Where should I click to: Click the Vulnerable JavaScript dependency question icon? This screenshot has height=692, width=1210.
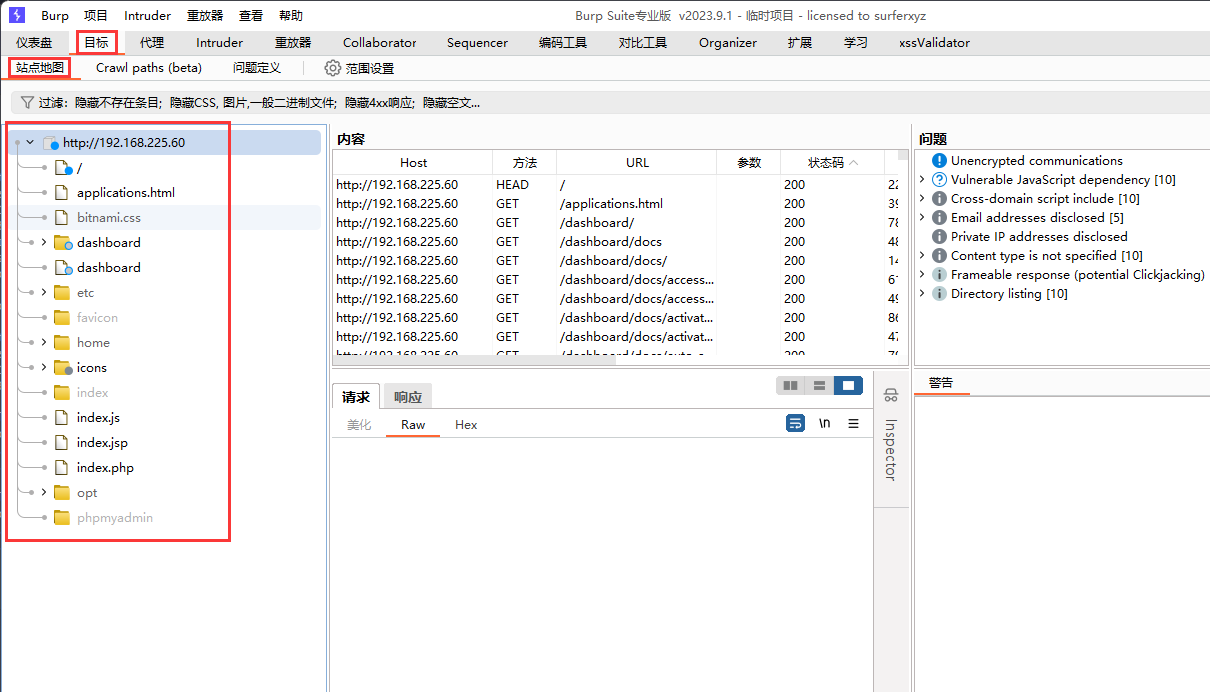click(939, 180)
